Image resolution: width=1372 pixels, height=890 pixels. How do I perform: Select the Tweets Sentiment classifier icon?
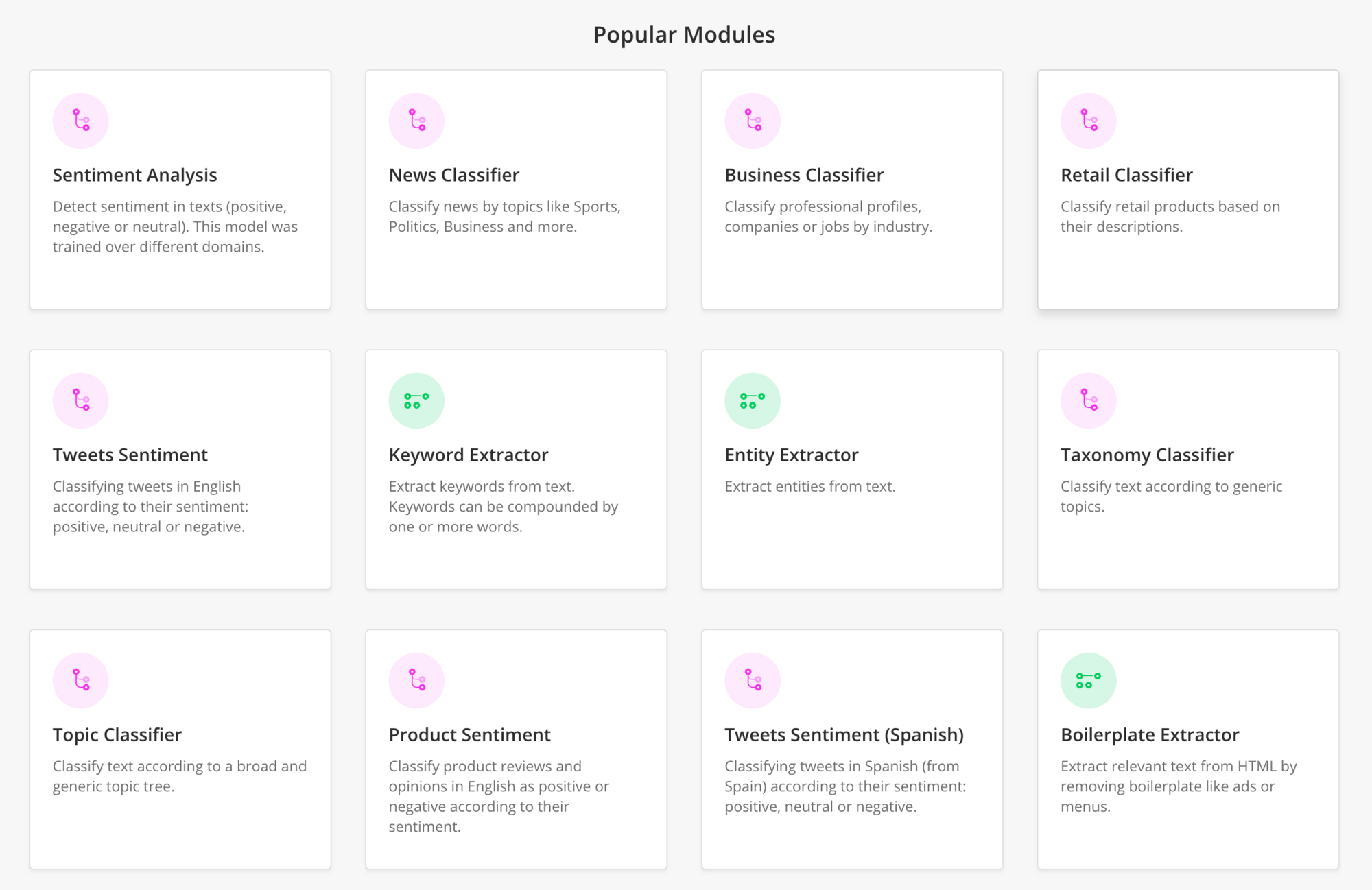(x=80, y=400)
